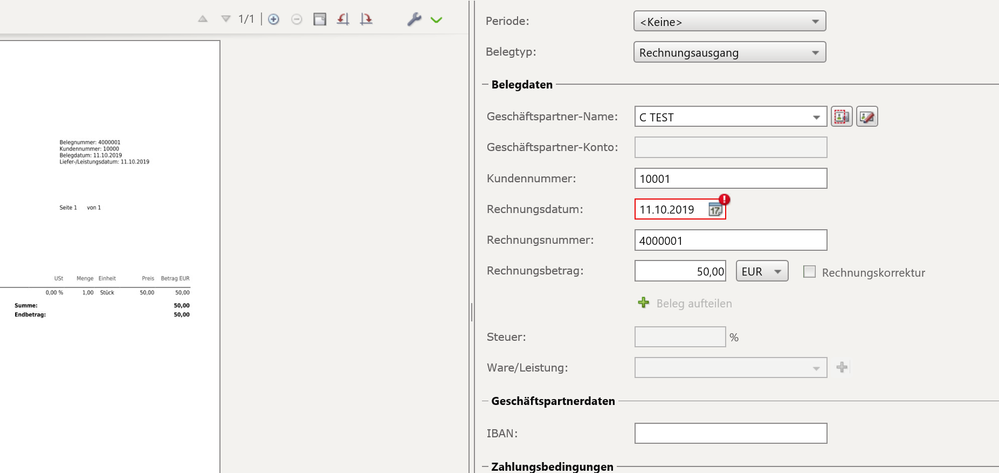Open the Ware/Leistung dropdown
This screenshot has width=999, height=473.
point(731,367)
